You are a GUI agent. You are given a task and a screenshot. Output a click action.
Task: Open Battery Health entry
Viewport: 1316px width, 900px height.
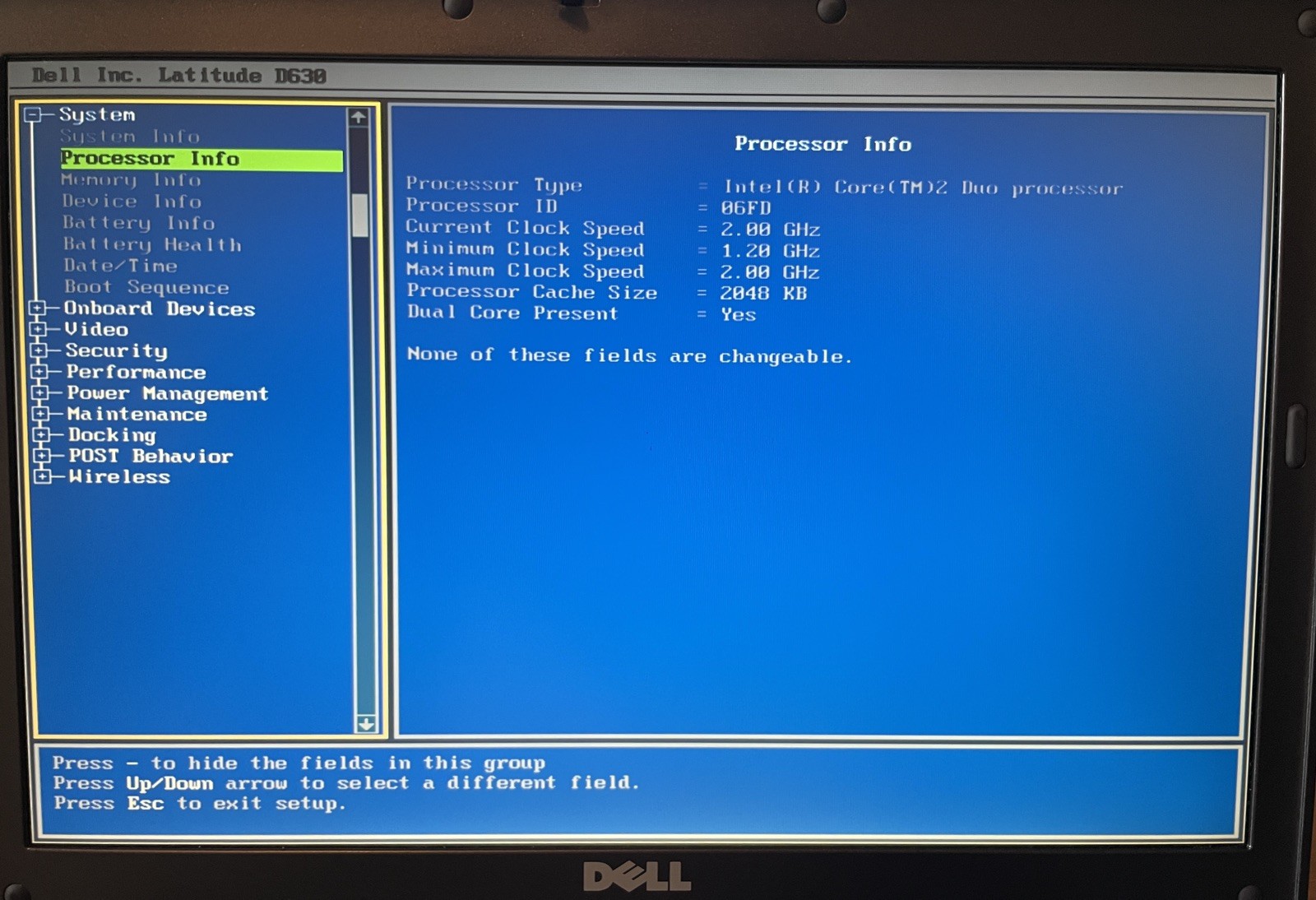(152, 244)
